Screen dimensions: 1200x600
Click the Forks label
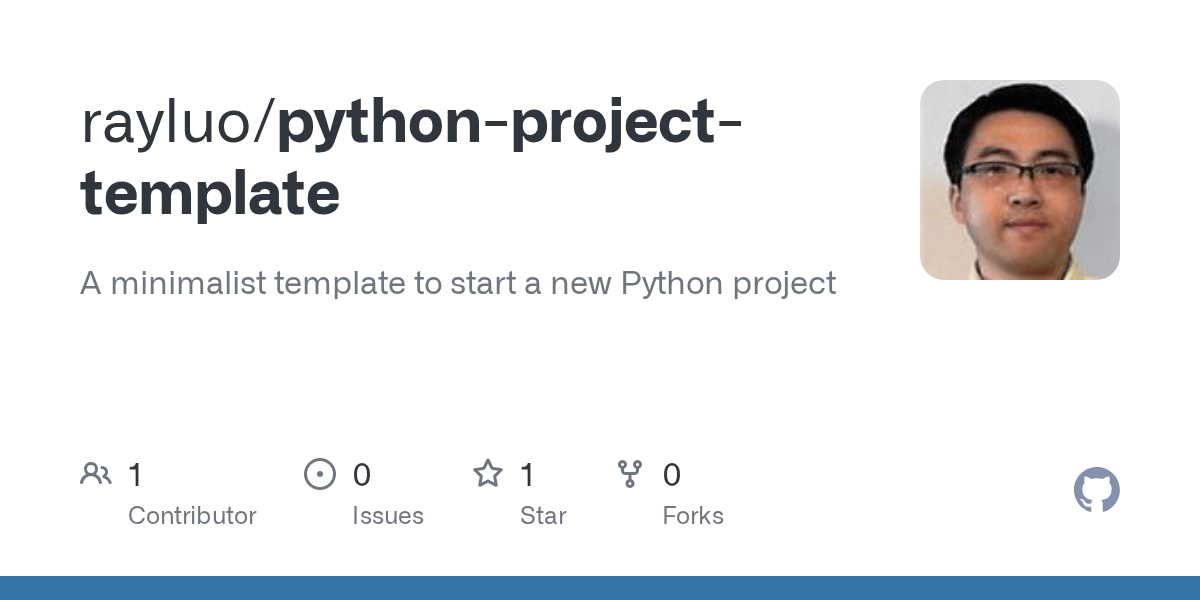coord(693,516)
